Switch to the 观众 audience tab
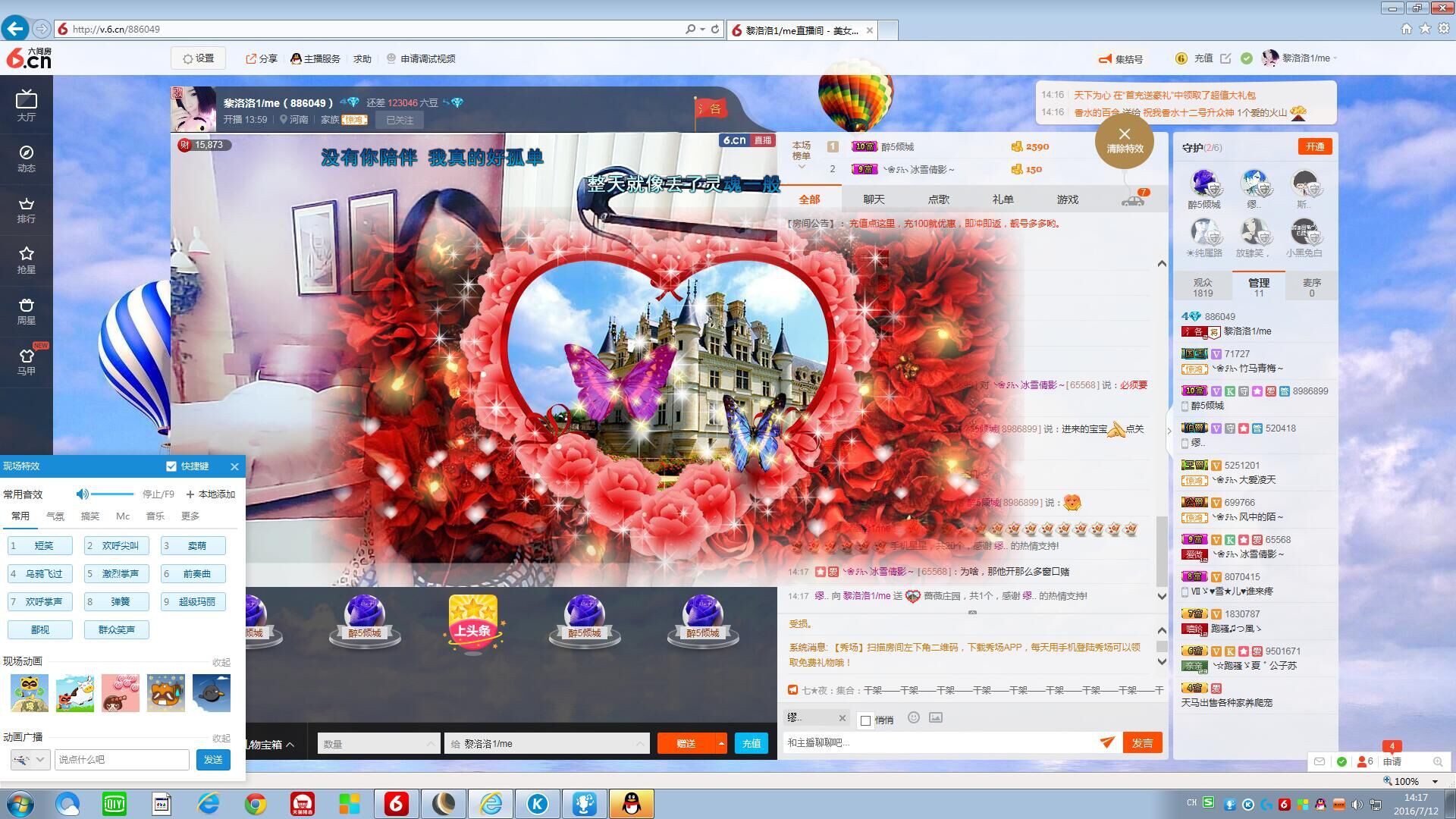The height and width of the screenshot is (819, 1456). coord(1203,287)
